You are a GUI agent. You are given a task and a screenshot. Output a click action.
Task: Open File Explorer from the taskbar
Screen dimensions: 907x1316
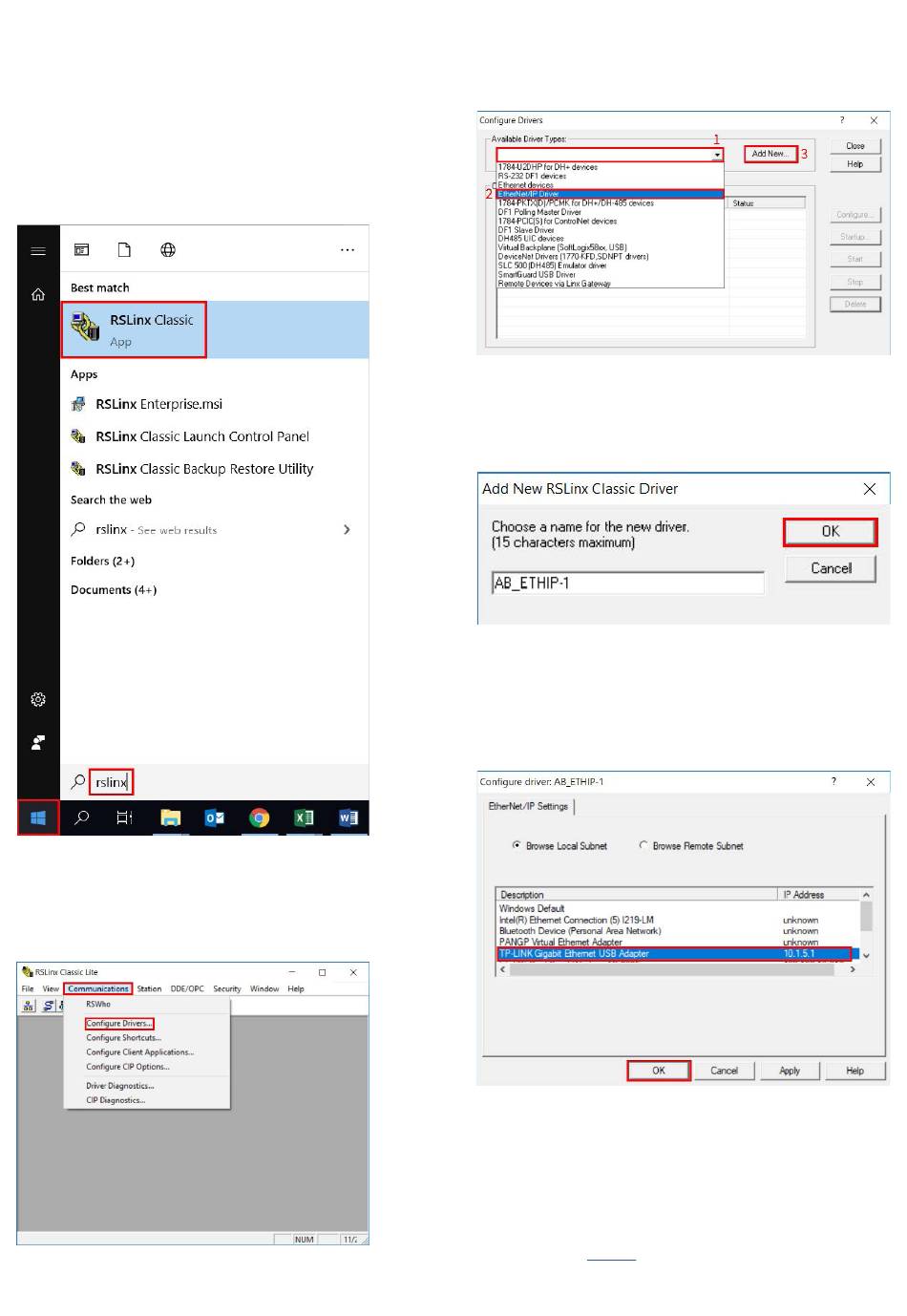[x=170, y=817]
